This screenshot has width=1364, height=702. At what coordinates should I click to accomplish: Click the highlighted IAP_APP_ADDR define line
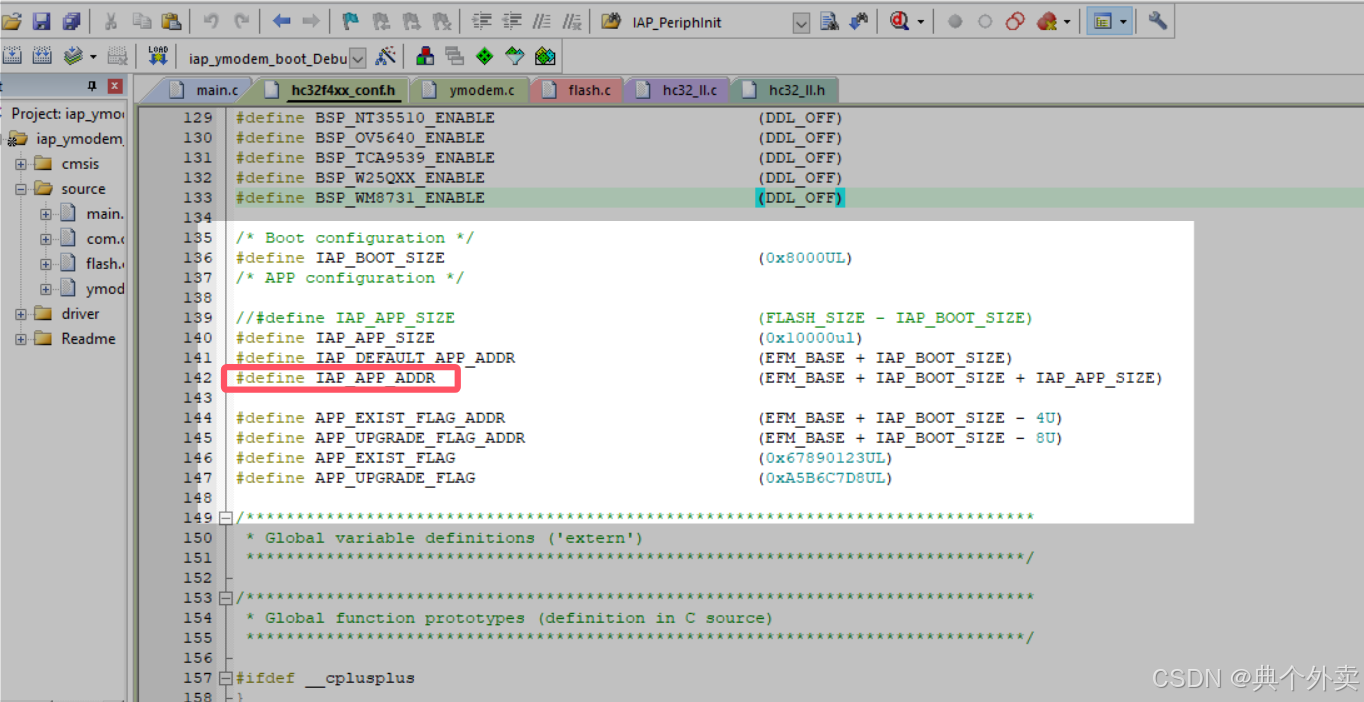[340, 377]
